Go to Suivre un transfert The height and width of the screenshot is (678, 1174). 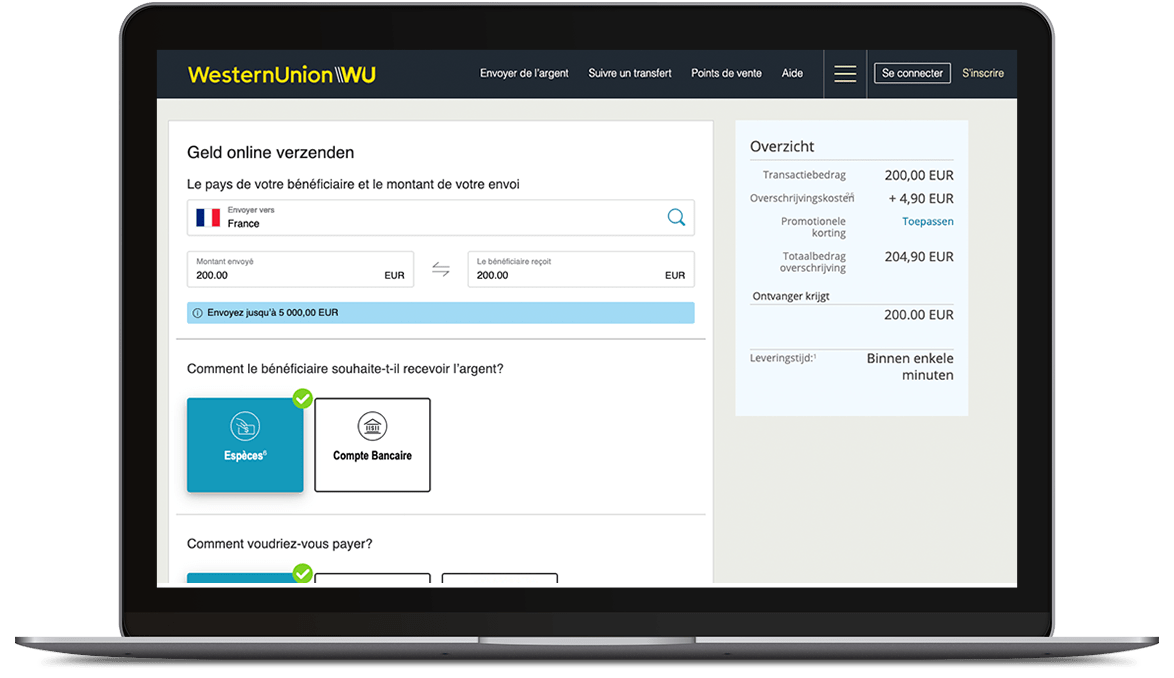pos(630,74)
